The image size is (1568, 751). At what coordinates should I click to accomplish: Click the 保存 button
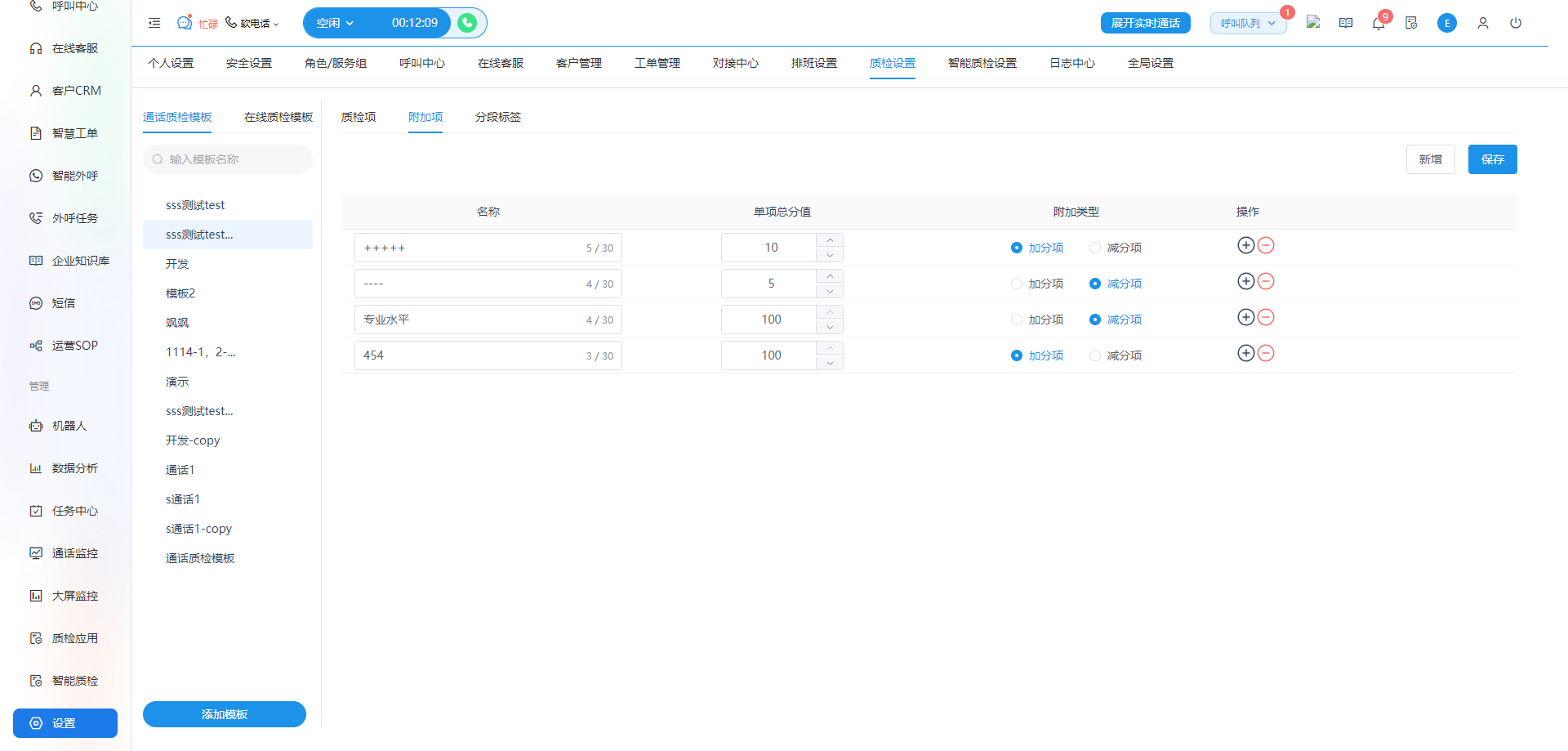(1493, 159)
